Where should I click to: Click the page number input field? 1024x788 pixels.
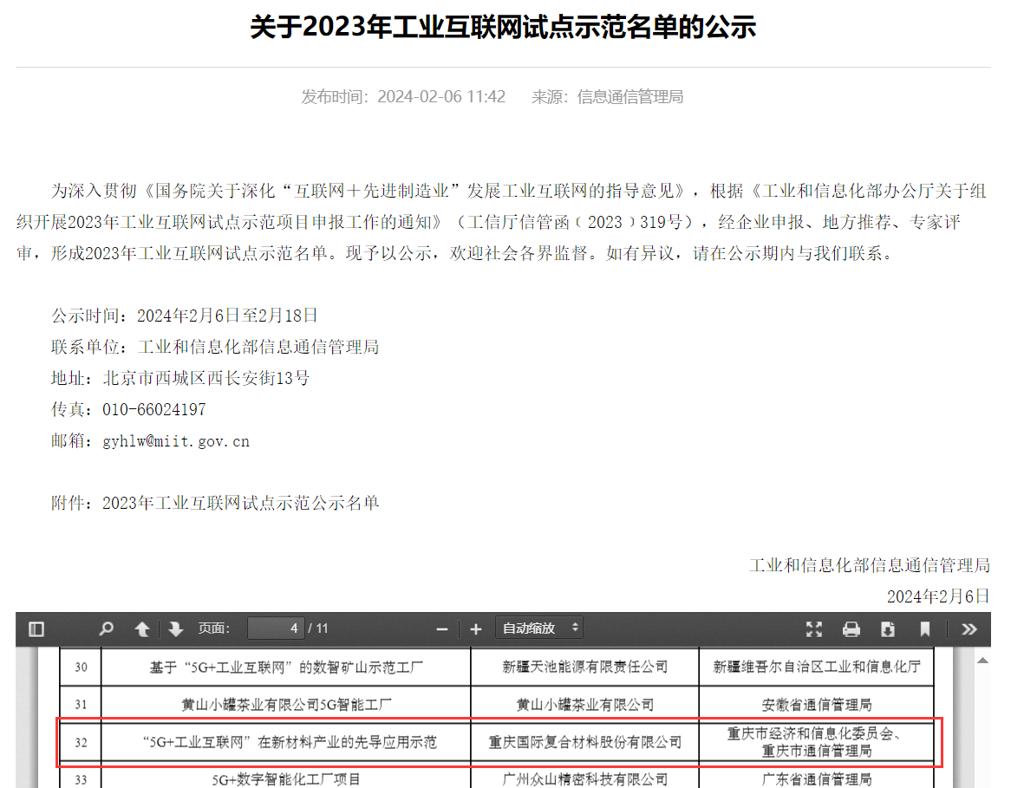tap(276, 628)
